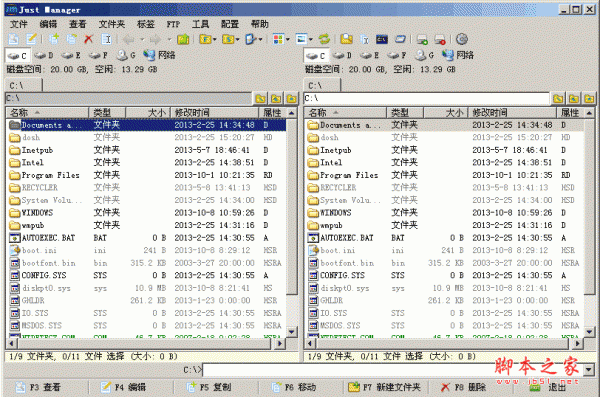Sort right panel by 大小 column header
This screenshot has height=397, width=600.
(x=445, y=113)
